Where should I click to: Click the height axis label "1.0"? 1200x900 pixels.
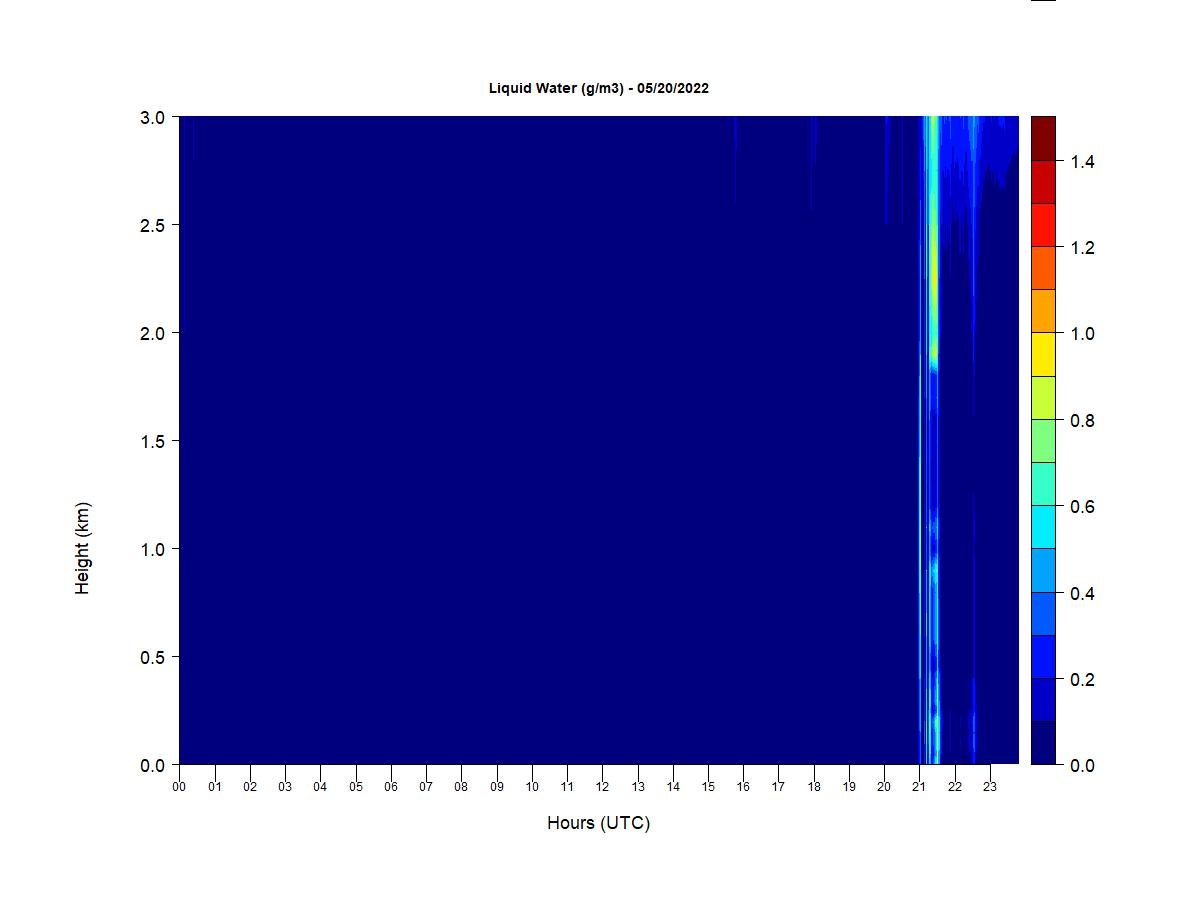point(153,549)
